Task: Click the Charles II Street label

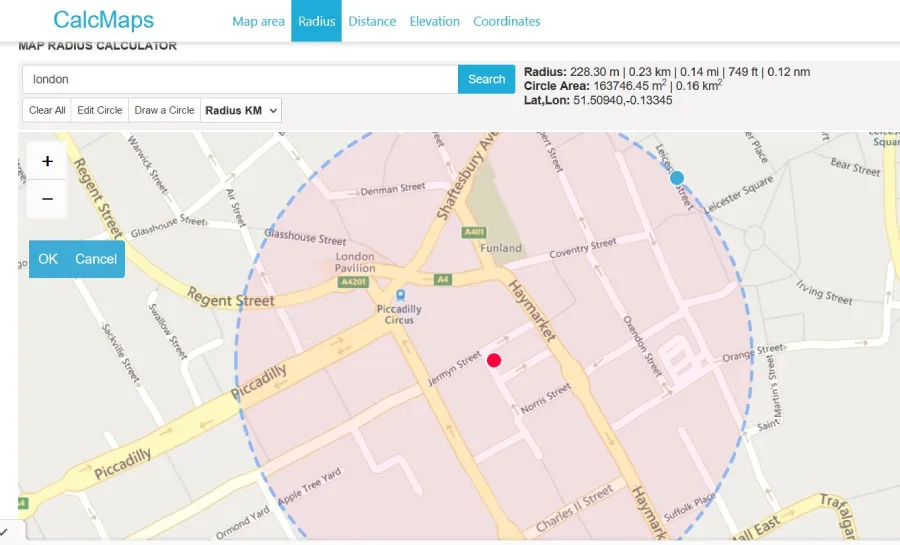Action: click(575, 507)
